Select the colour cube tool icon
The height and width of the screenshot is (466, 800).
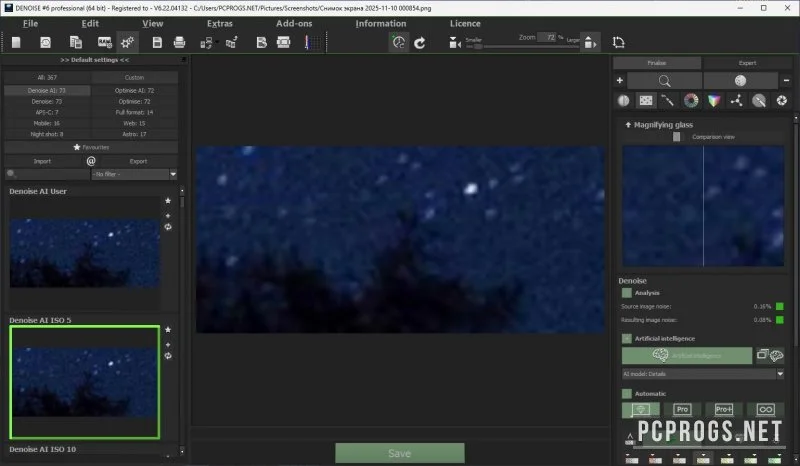[x=714, y=101]
